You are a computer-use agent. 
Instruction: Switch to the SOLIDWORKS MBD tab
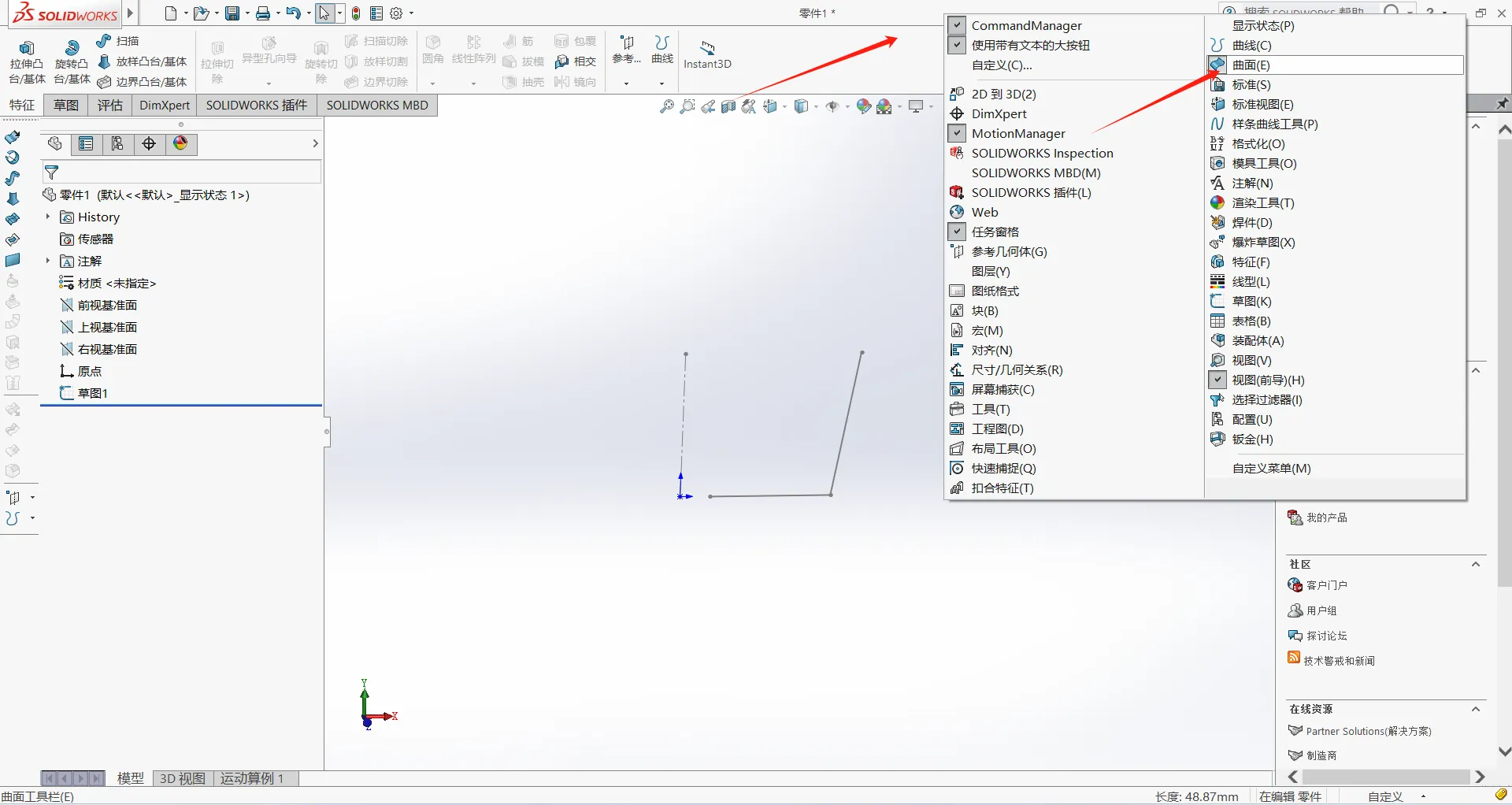[x=377, y=106]
